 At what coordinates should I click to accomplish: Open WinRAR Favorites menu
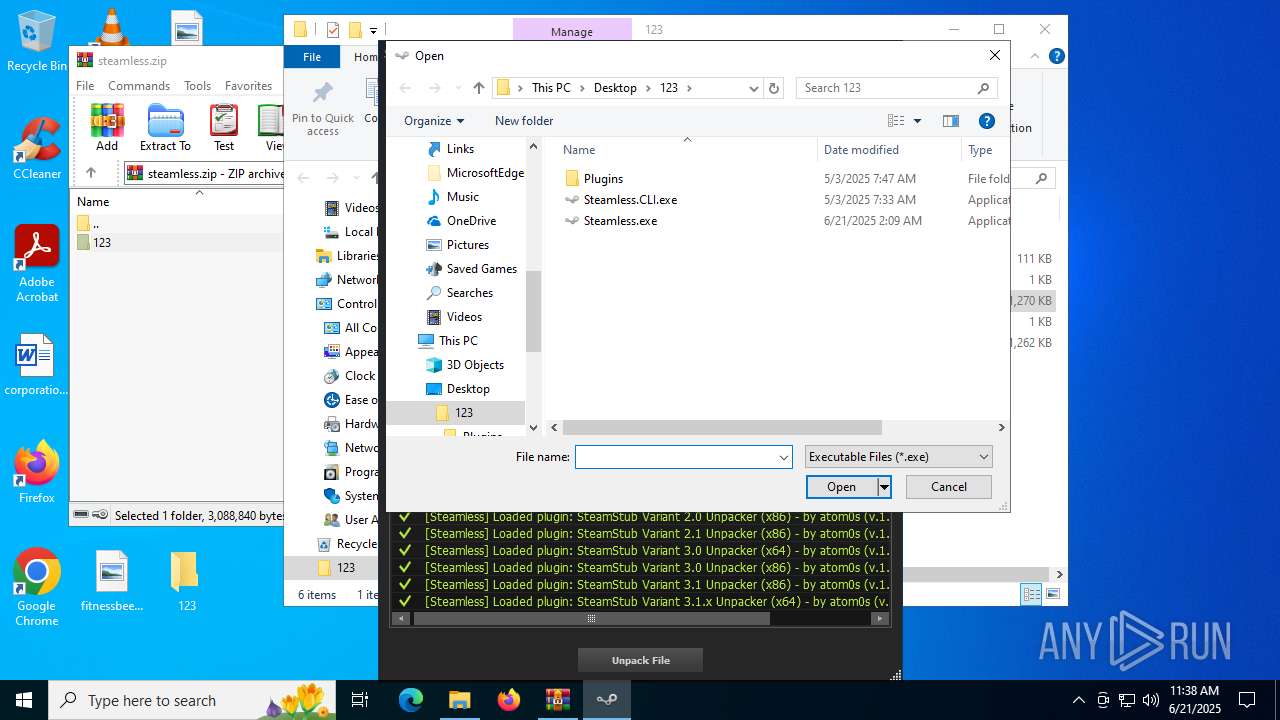(x=248, y=86)
